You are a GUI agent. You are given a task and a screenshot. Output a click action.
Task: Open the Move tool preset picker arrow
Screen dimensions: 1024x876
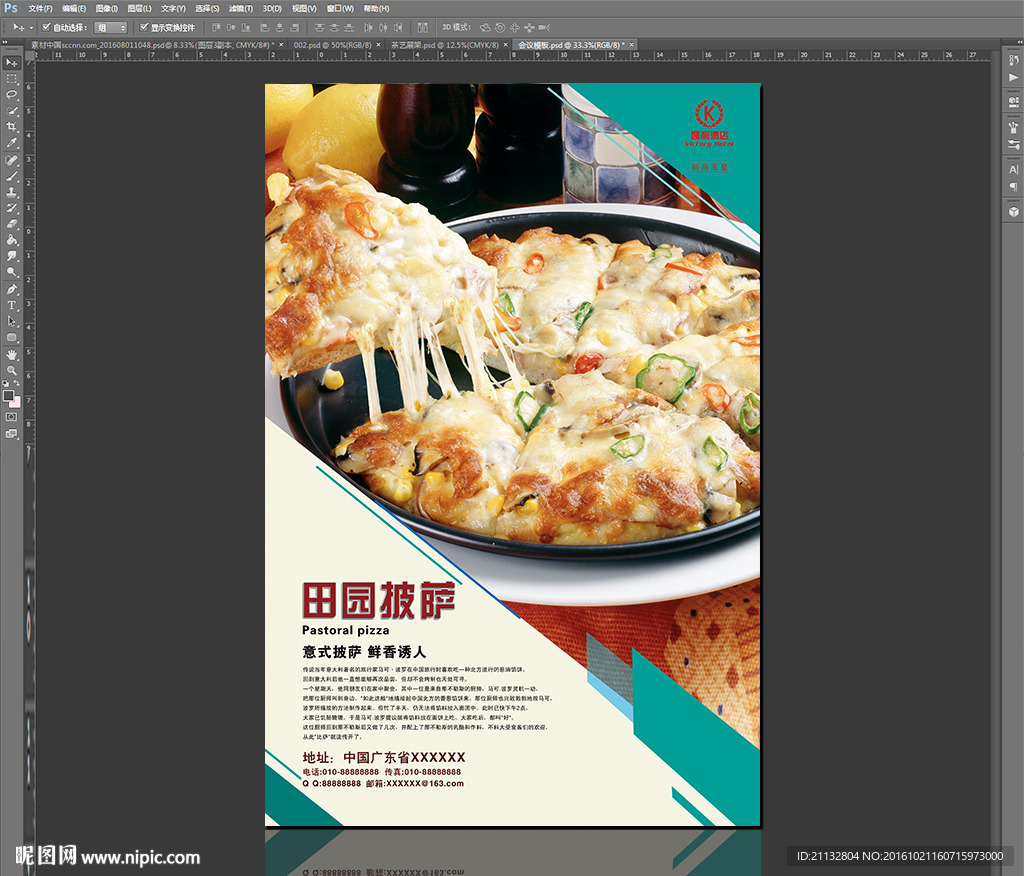(32, 27)
